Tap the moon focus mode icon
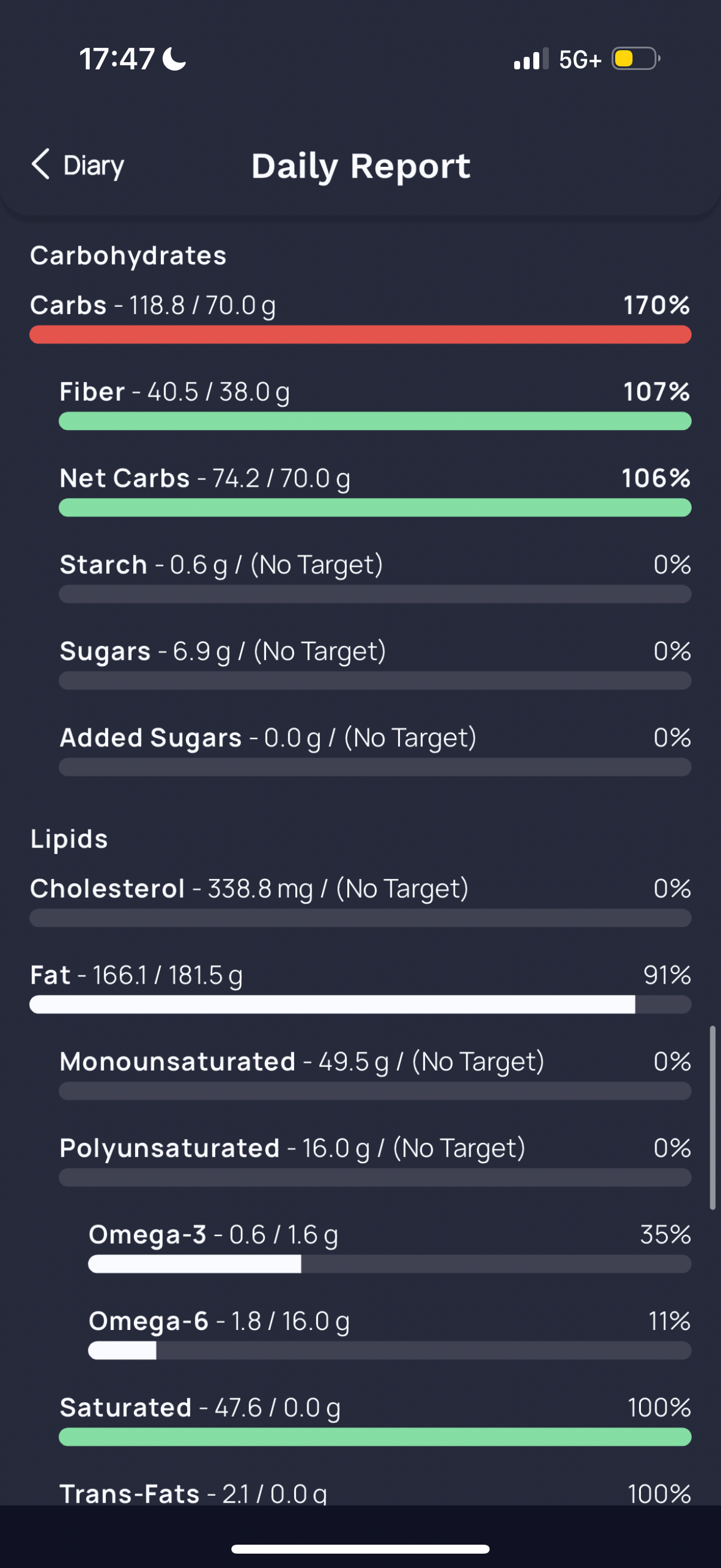Viewport: 721px width, 1568px height. [175, 59]
